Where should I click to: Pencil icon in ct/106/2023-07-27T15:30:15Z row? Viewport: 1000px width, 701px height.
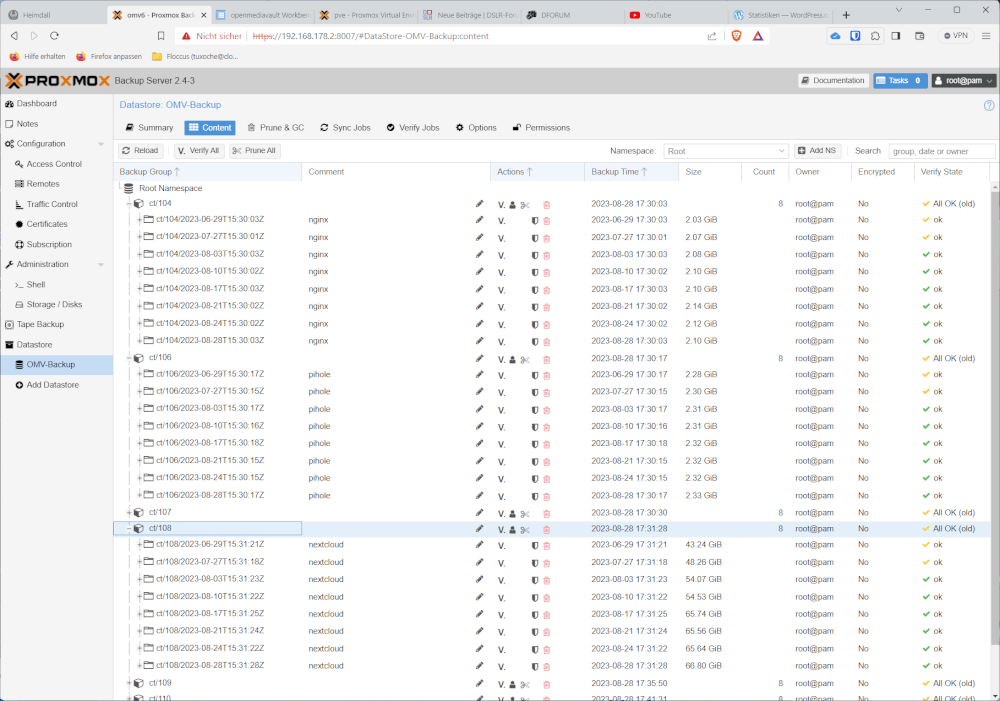pos(479,392)
